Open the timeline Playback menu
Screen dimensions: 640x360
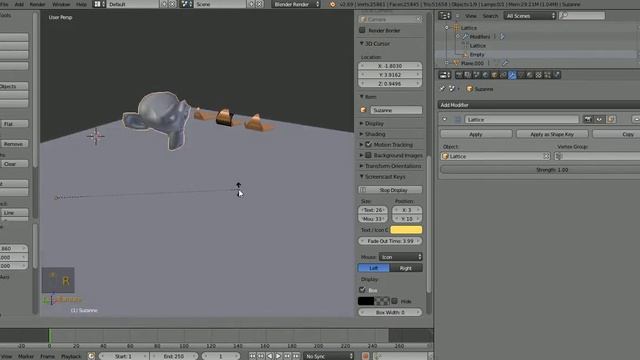71,356
